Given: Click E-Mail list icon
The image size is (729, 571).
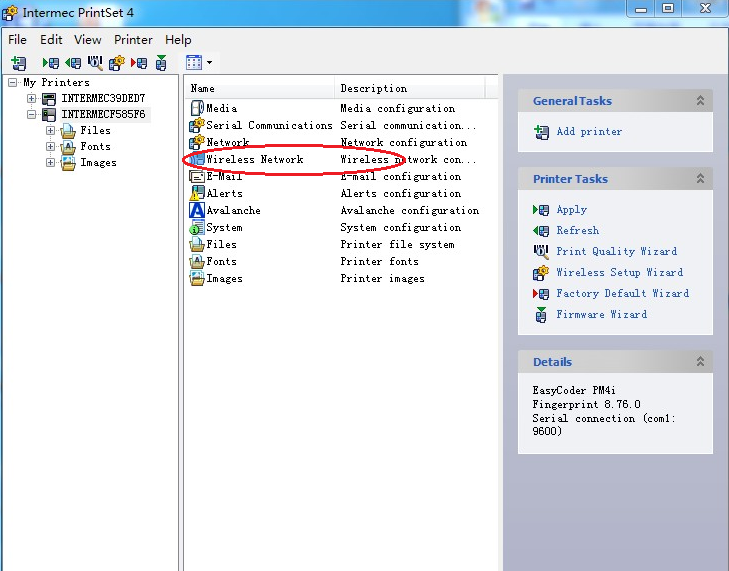Looking at the screenshot, I should click(197, 177).
